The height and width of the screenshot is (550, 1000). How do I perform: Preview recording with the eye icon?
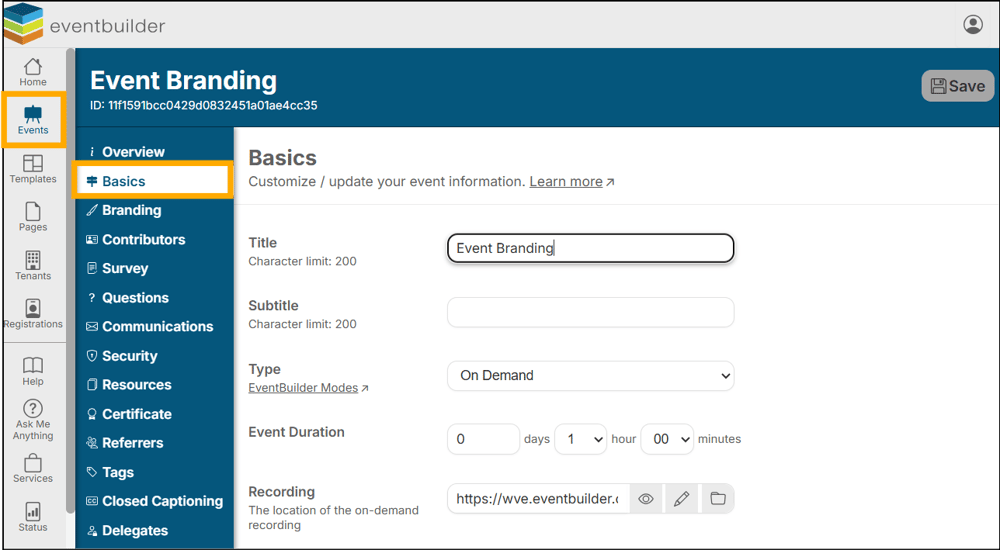[x=646, y=499]
